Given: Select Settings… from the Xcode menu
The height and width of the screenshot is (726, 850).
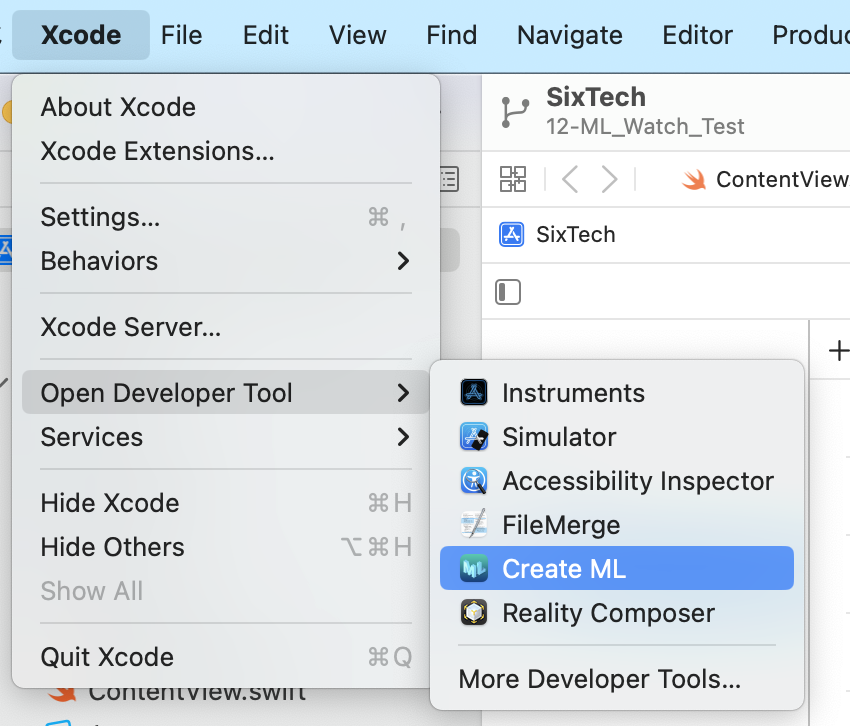Looking at the screenshot, I should tap(100, 217).
